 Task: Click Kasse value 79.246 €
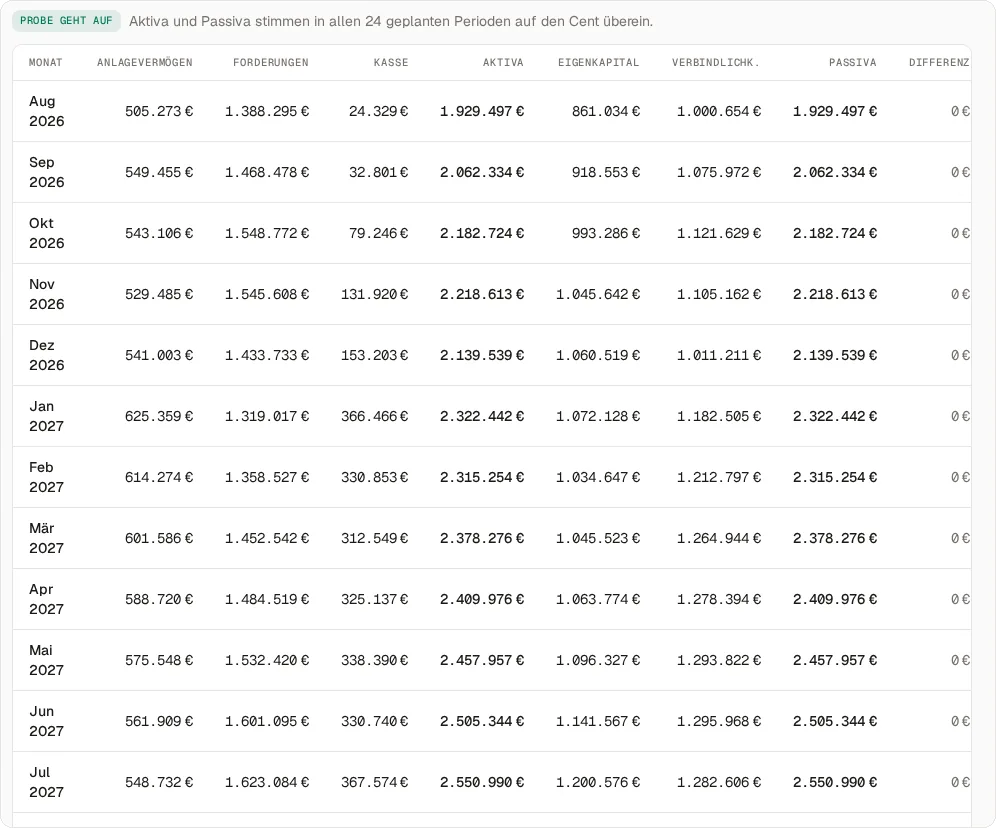pos(379,233)
